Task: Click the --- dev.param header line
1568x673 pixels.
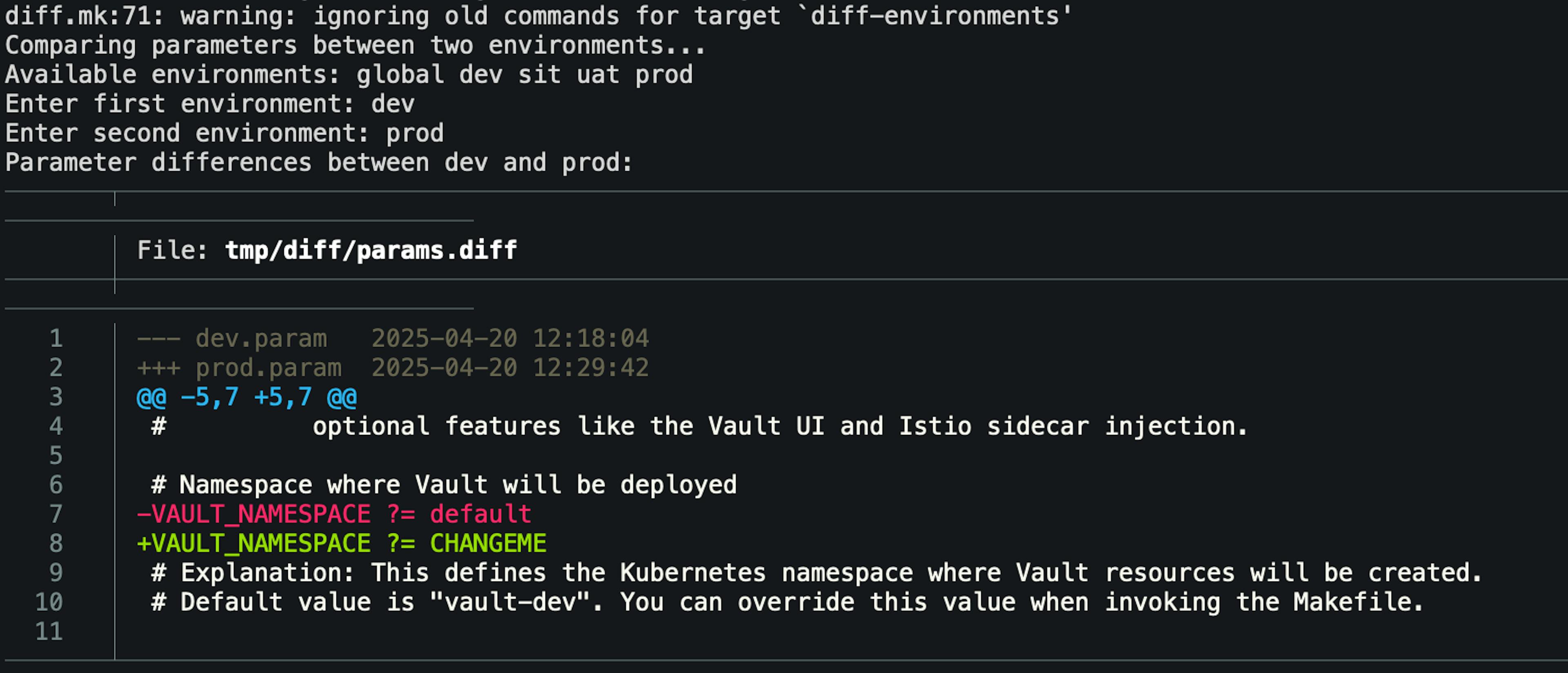Action: (392, 338)
